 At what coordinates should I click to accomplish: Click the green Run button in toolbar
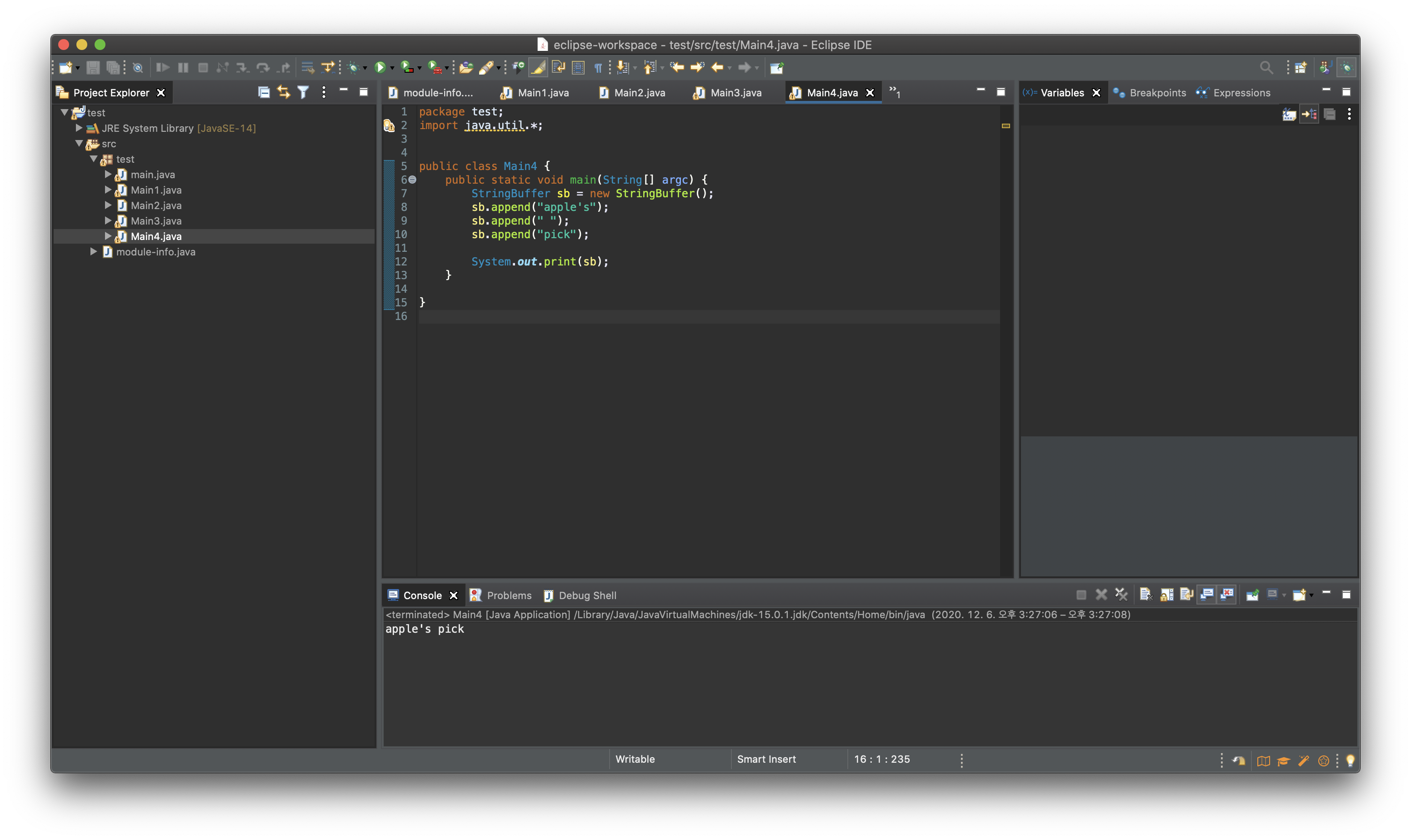[380, 68]
